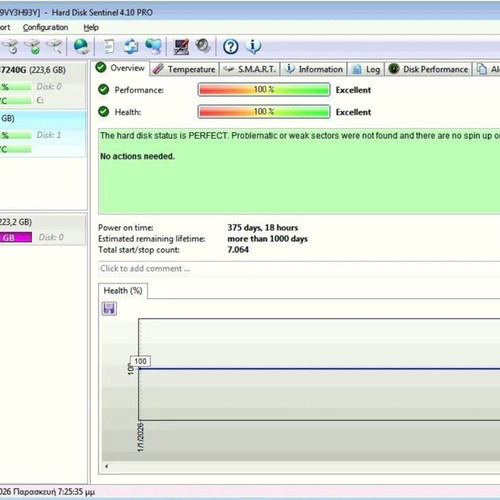Click the globe with disk toolbar icon
The width and height of the screenshot is (500, 500).
[x=81, y=46]
